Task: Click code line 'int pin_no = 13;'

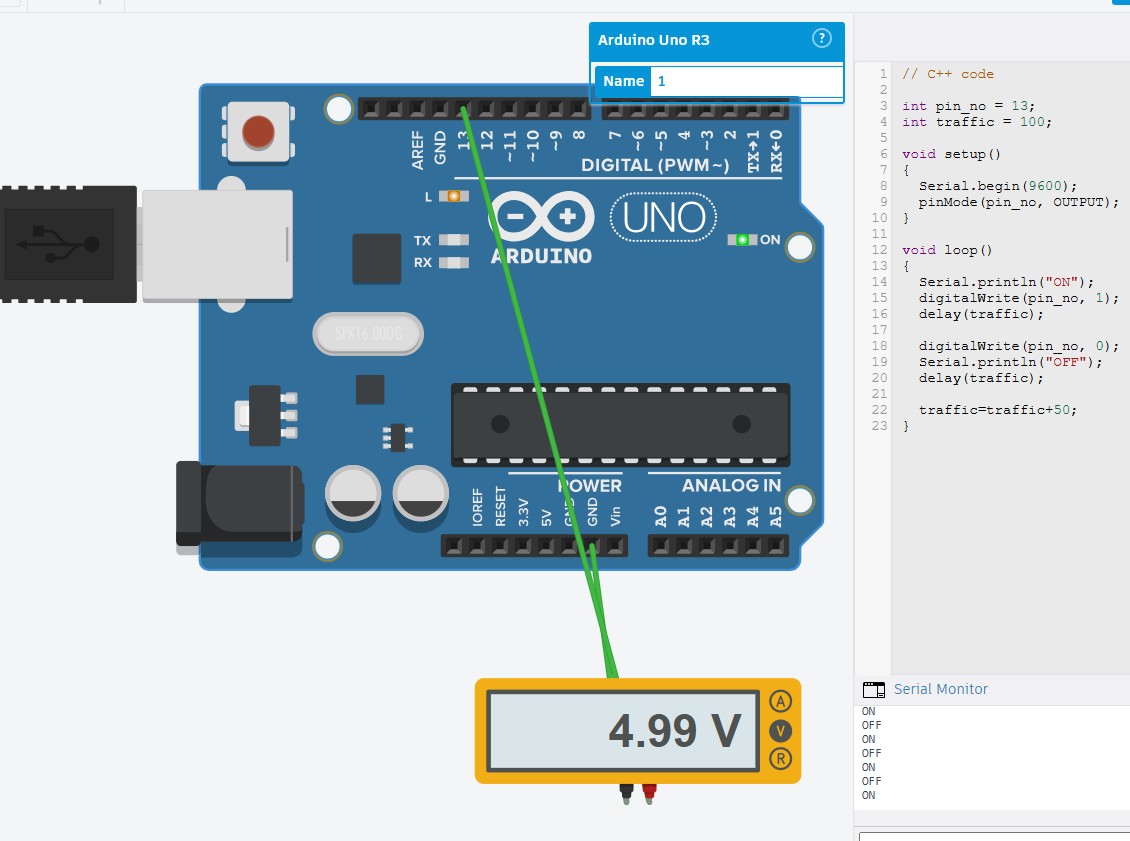Action: pos(968,106)
